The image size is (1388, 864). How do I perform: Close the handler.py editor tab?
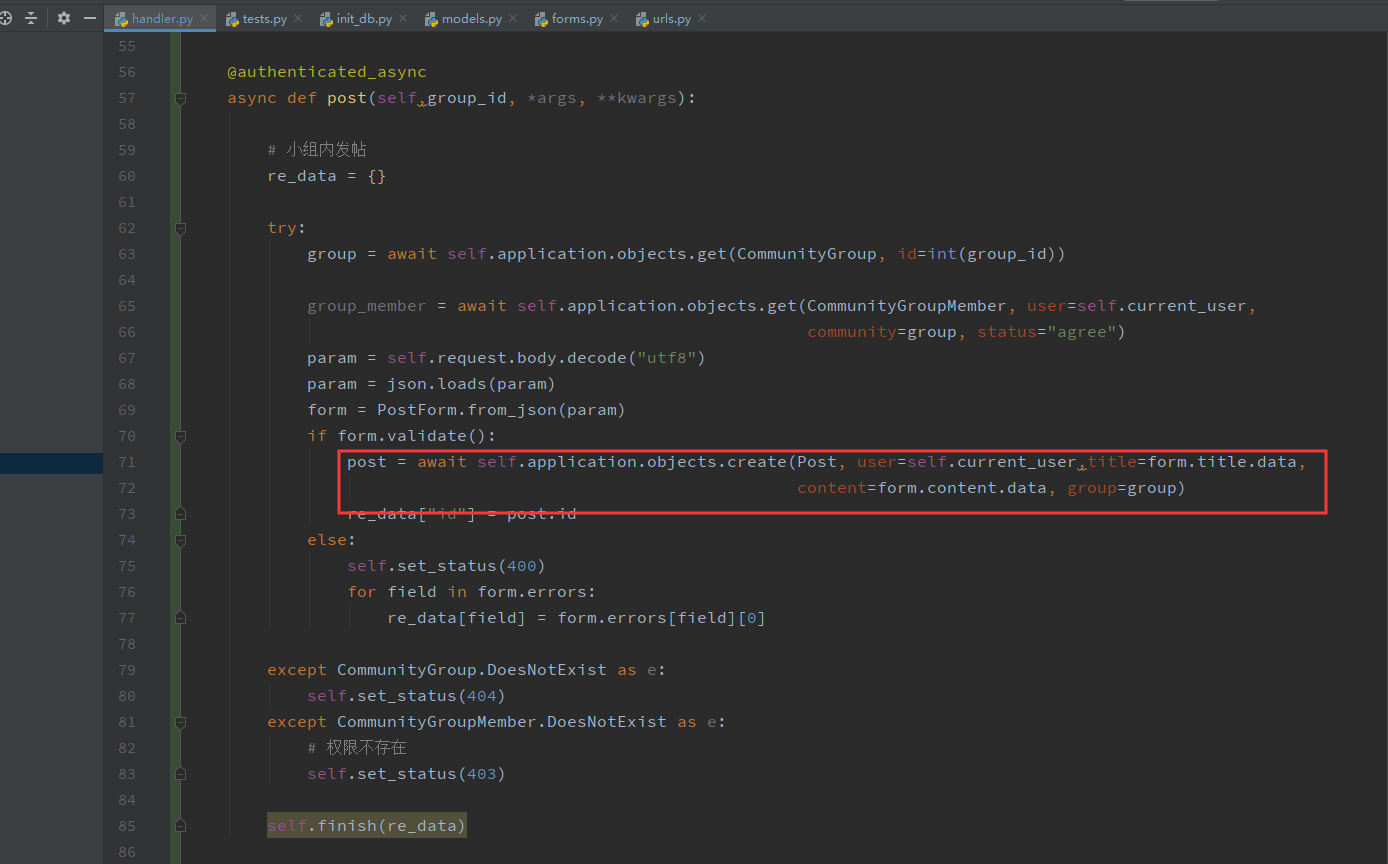[x=204, y=19]
